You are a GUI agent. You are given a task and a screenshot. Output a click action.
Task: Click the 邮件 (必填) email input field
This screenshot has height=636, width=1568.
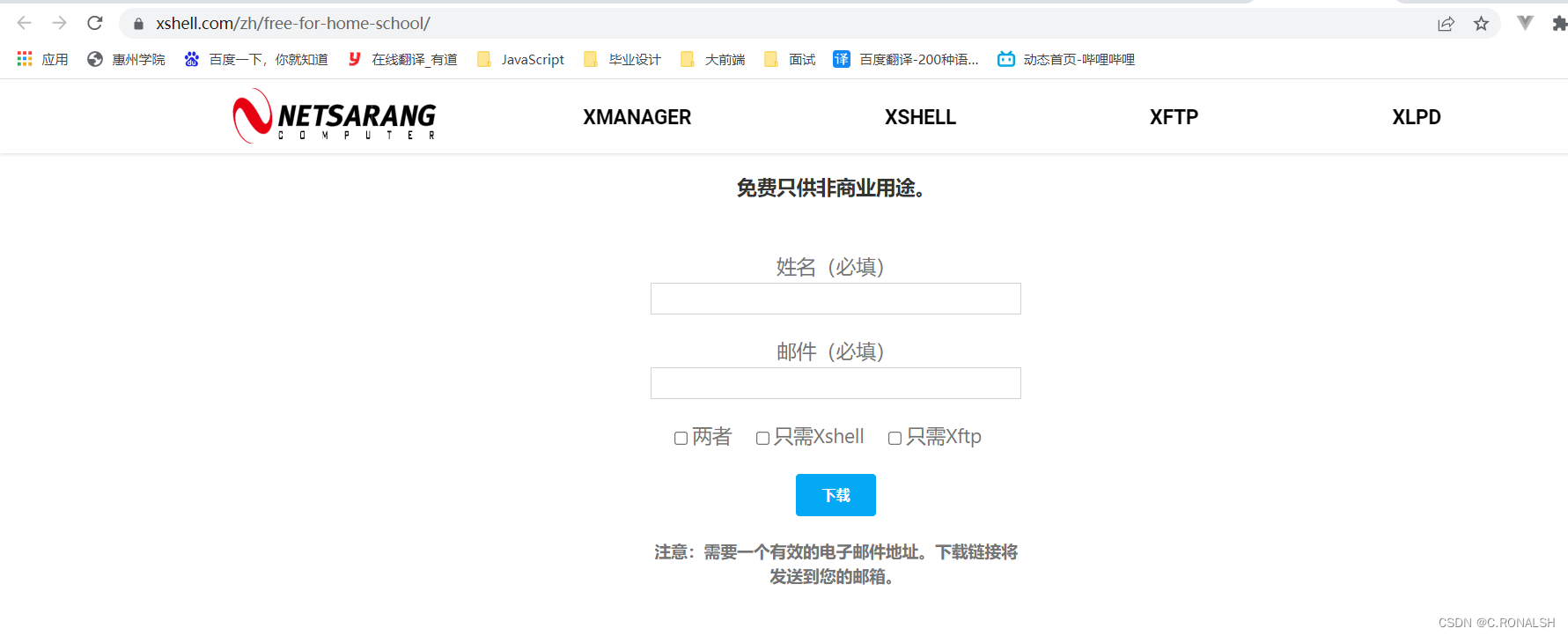(x=836, y=383)
